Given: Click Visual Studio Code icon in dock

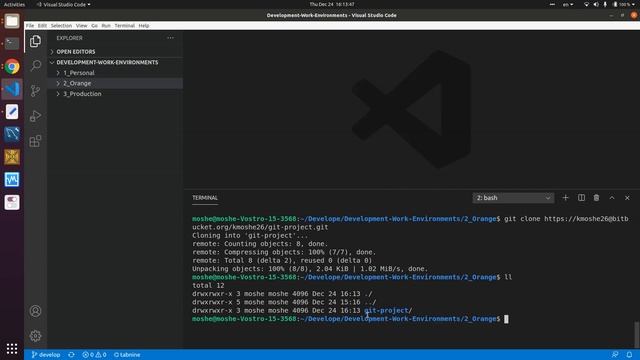Looking at the screenshot, I should (x=12, y=89).
